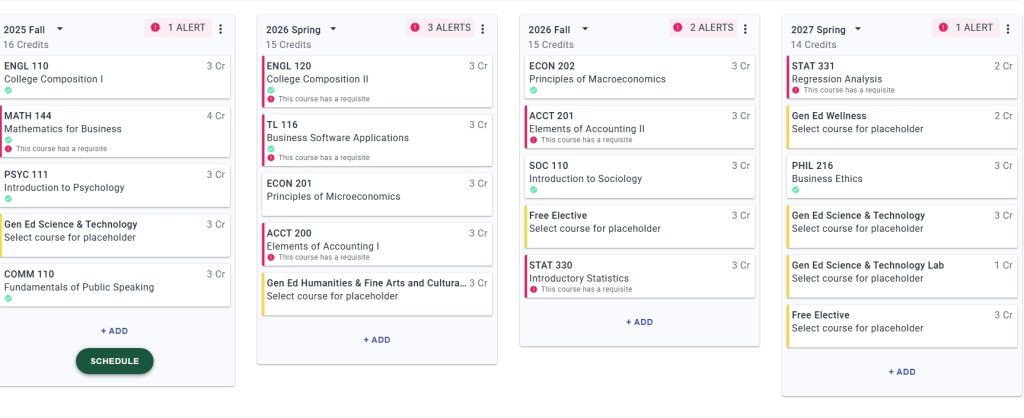Show the 3 ALERTS badge for 2026 Spring
Viewport: 1024px width, 418px height.
click(x=440, y=28)
